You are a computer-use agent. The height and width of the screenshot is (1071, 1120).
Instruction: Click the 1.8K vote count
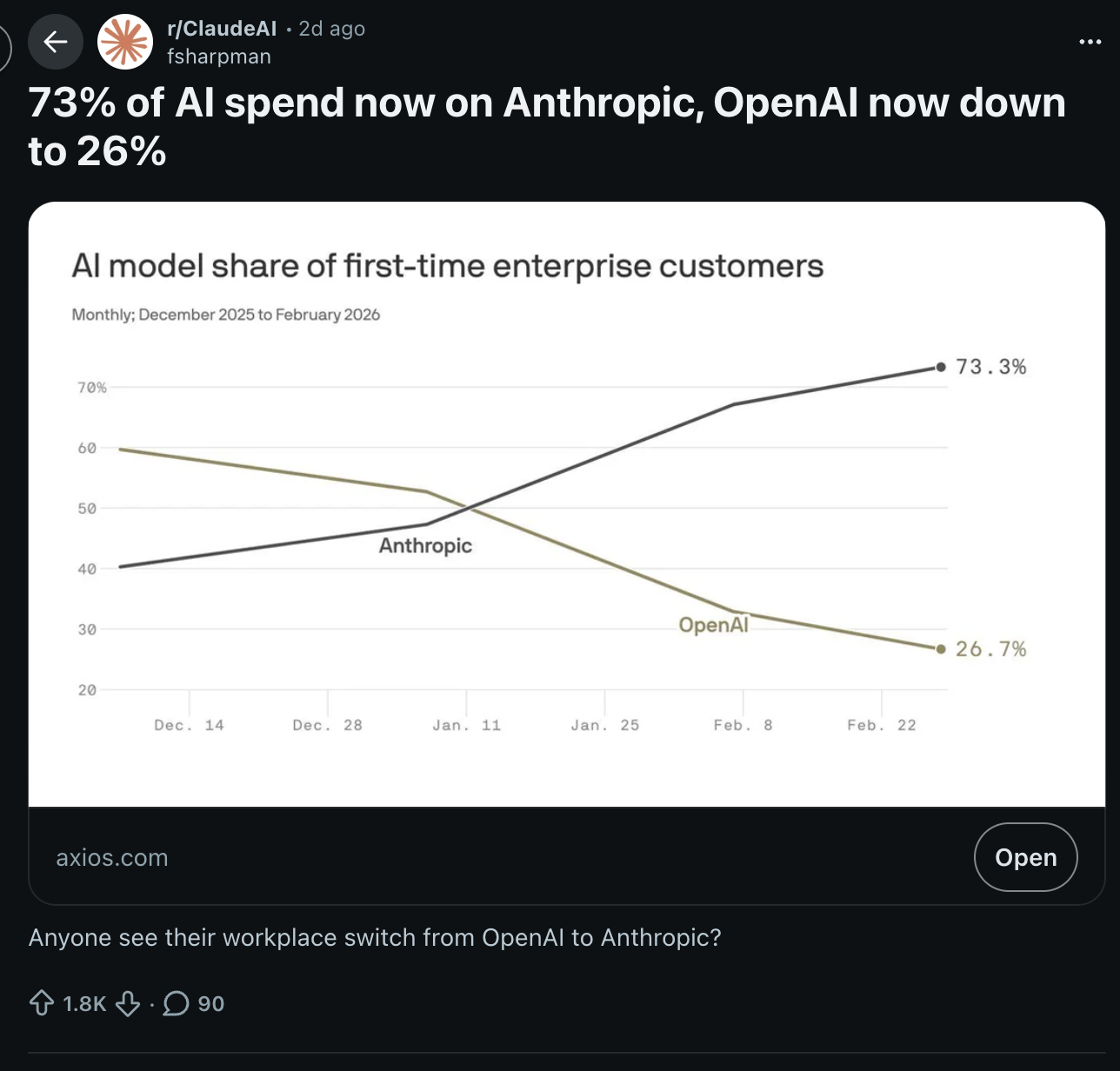84,1004
